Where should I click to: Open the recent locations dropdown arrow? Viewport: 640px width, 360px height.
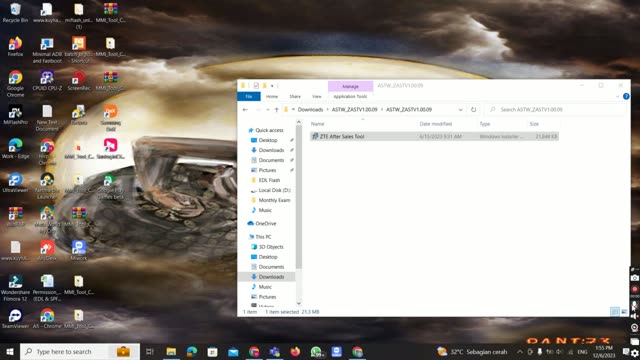tap(268, 109)
